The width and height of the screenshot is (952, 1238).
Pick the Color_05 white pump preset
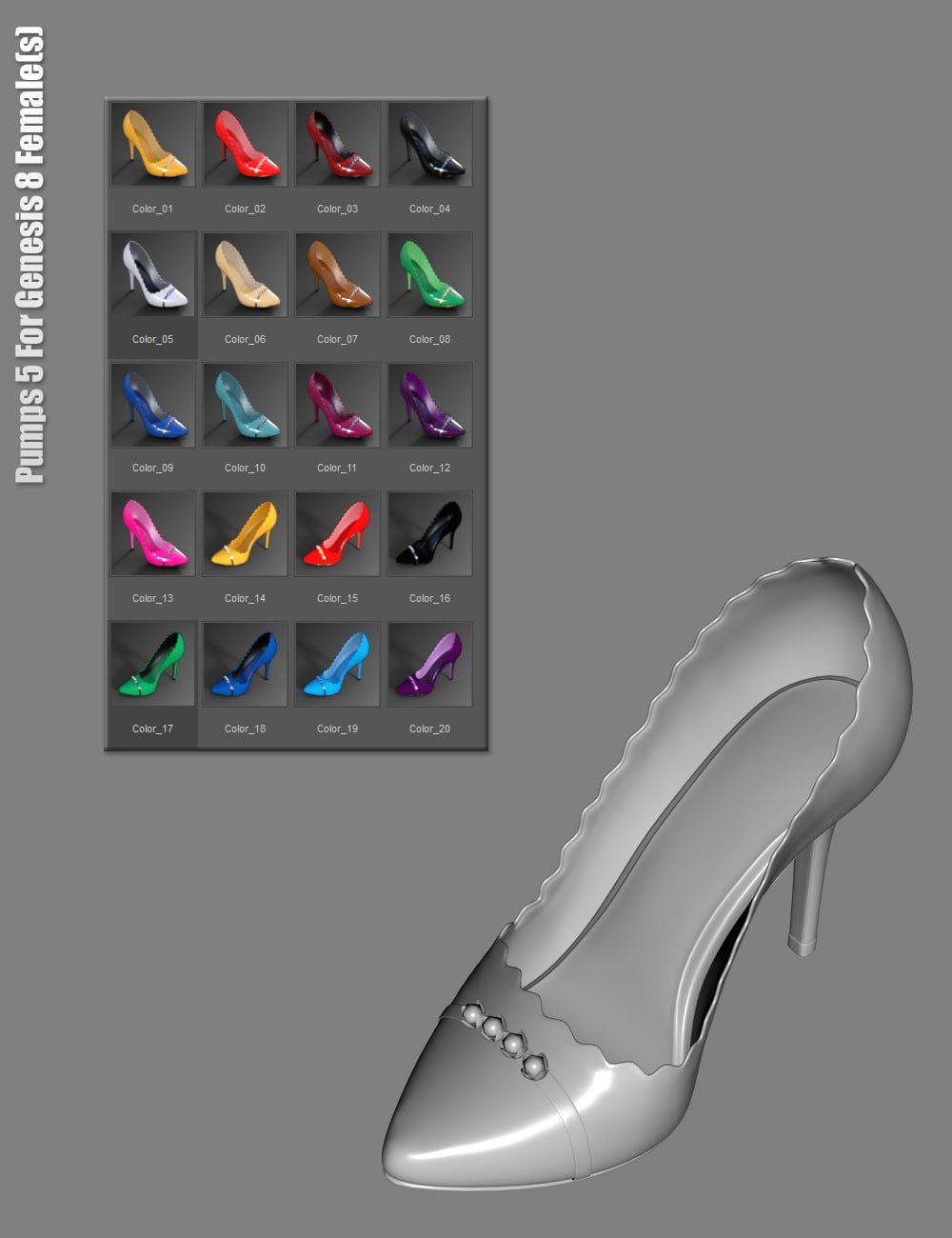click(x=152, y=274)
